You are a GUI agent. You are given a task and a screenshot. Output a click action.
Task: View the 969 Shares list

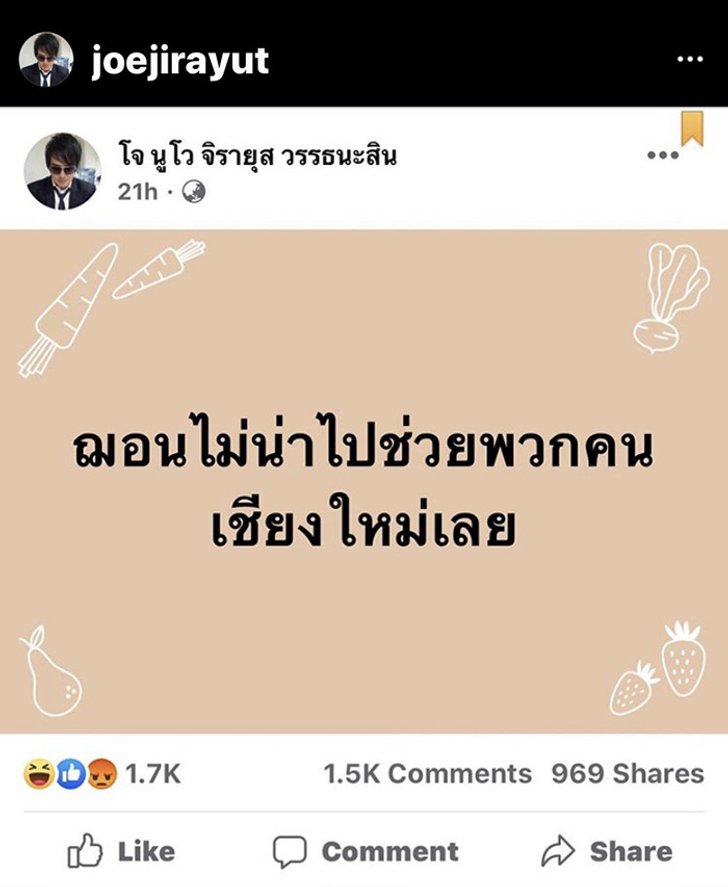point(628,774)
